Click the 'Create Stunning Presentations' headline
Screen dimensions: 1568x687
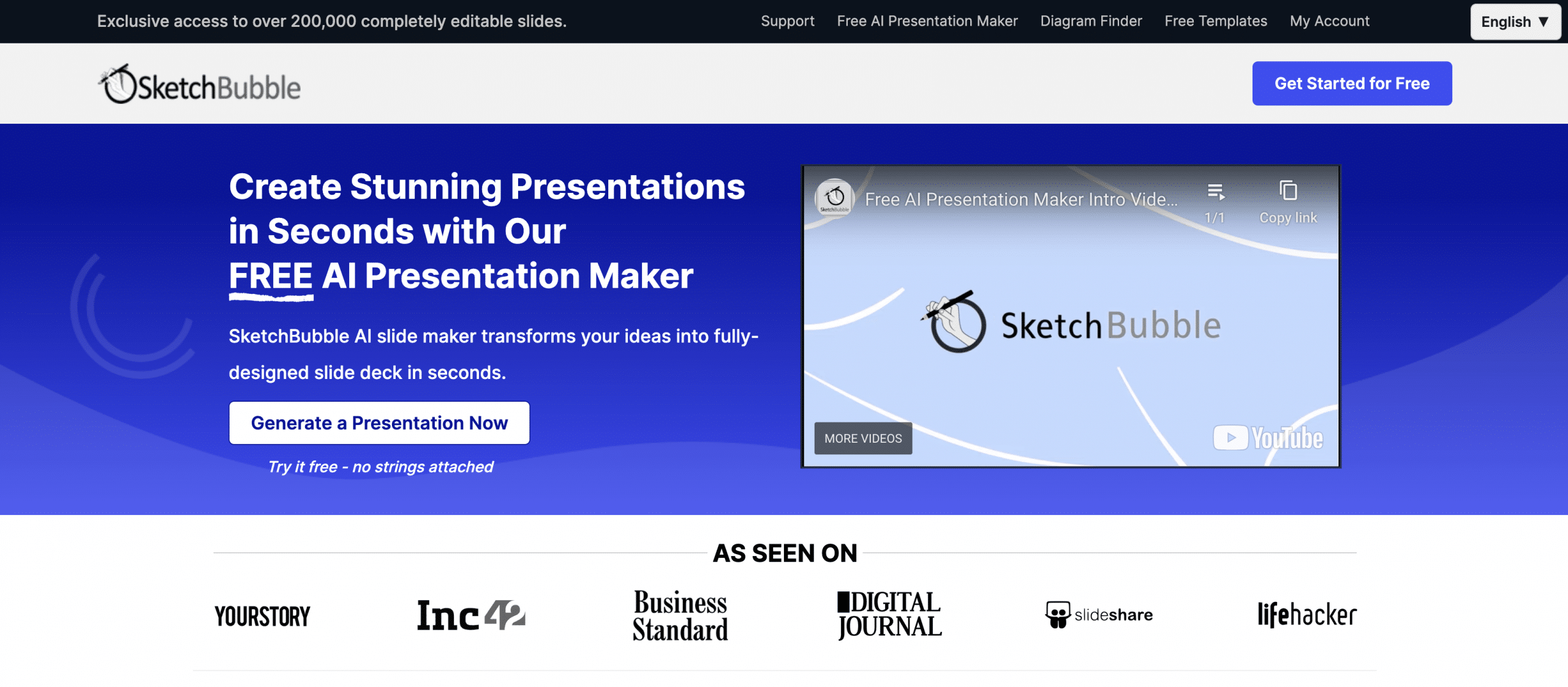coord(487,231)
